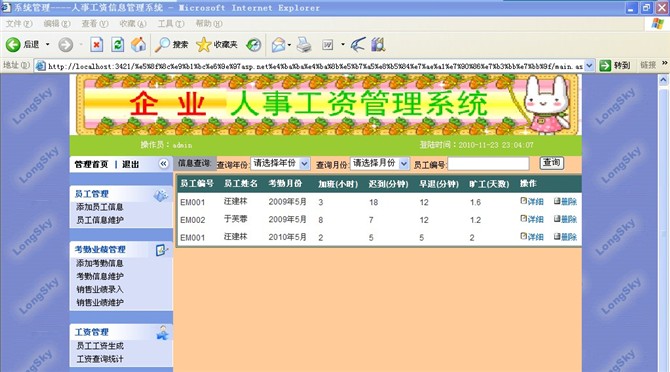Image resolution: width=670 pixels, height=372 pixels.
Task: Go to Home page icon
Action: (138, 44)
